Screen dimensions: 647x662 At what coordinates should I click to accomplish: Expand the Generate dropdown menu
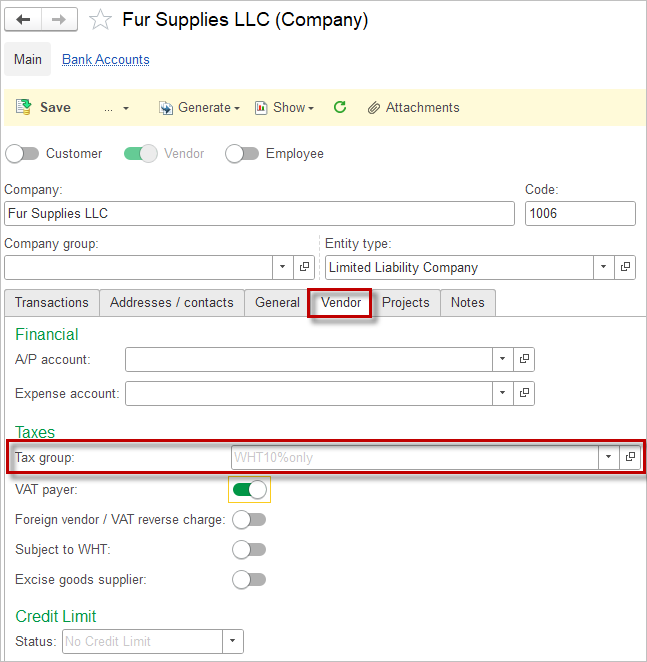(199, 108)
